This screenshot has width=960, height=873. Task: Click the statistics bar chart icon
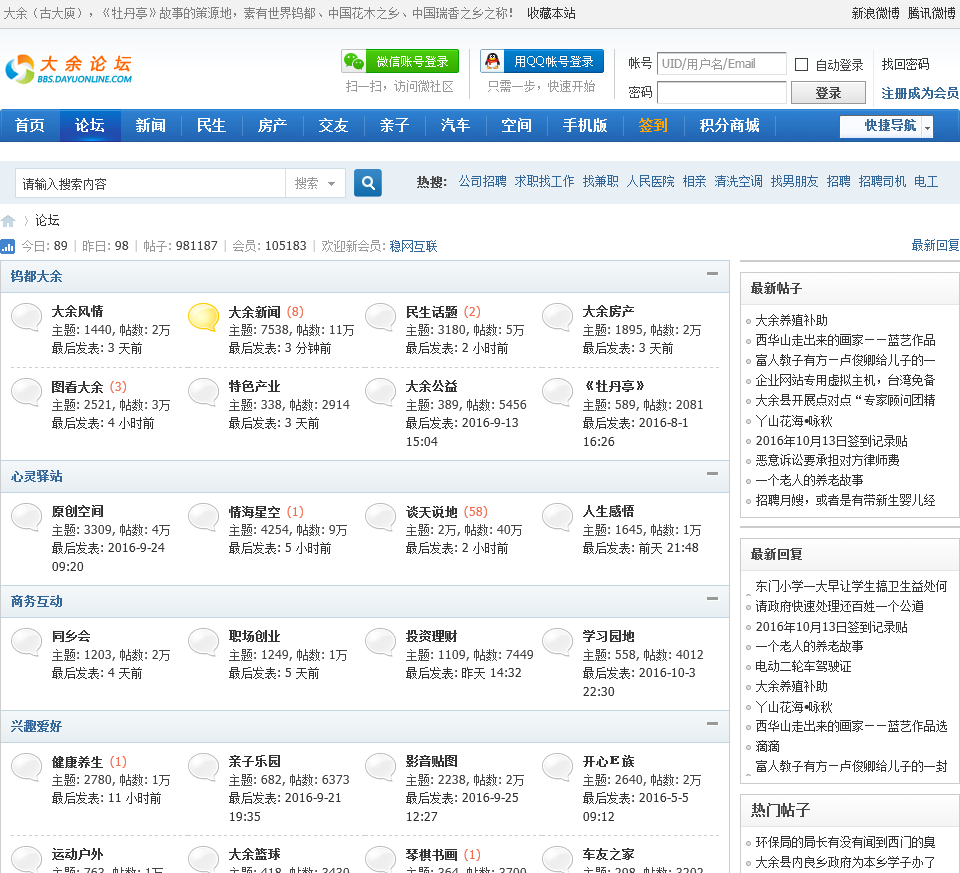[x=8, y=246]
